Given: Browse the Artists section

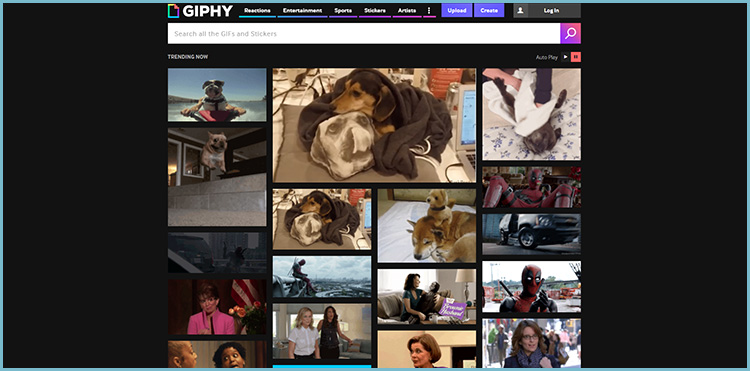Looking at the screenshot, I should [407, 11].
